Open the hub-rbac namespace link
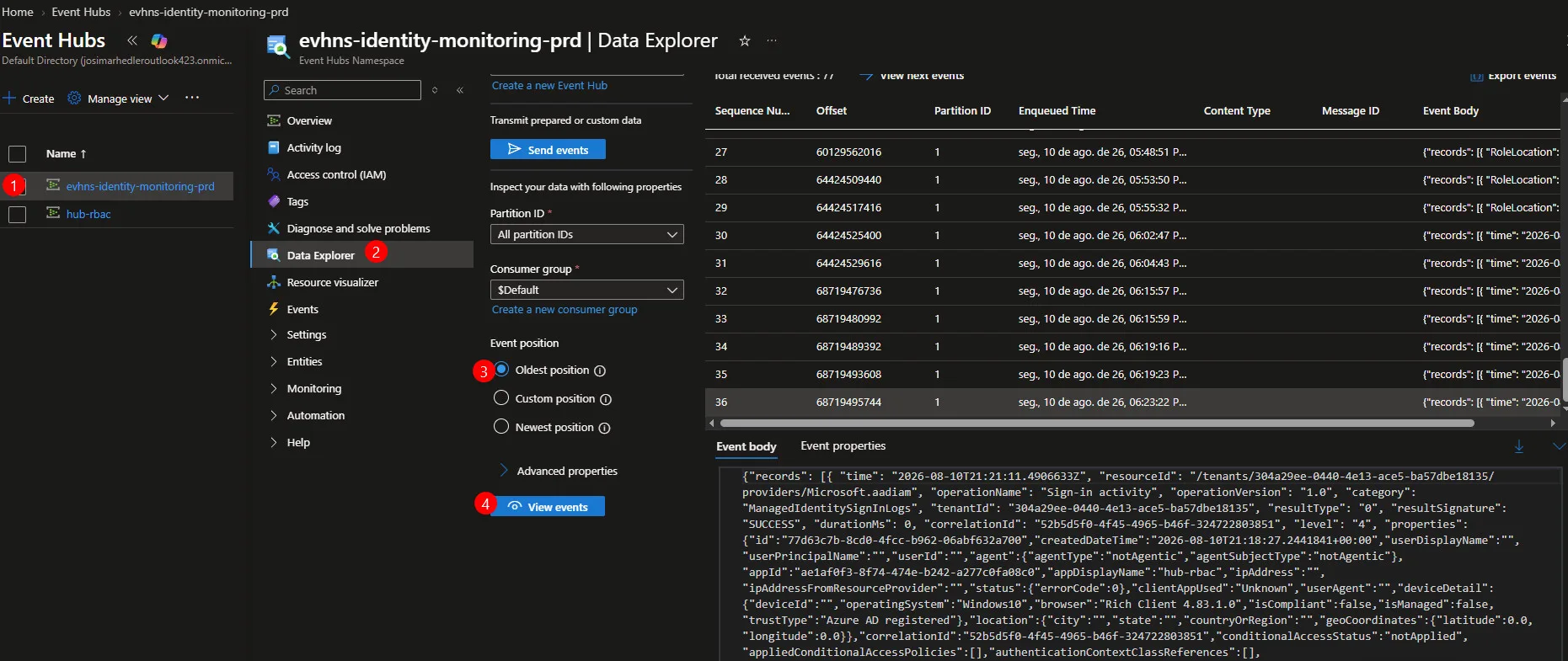Screen dimensions: 1568x661 (x=88, y=214)
